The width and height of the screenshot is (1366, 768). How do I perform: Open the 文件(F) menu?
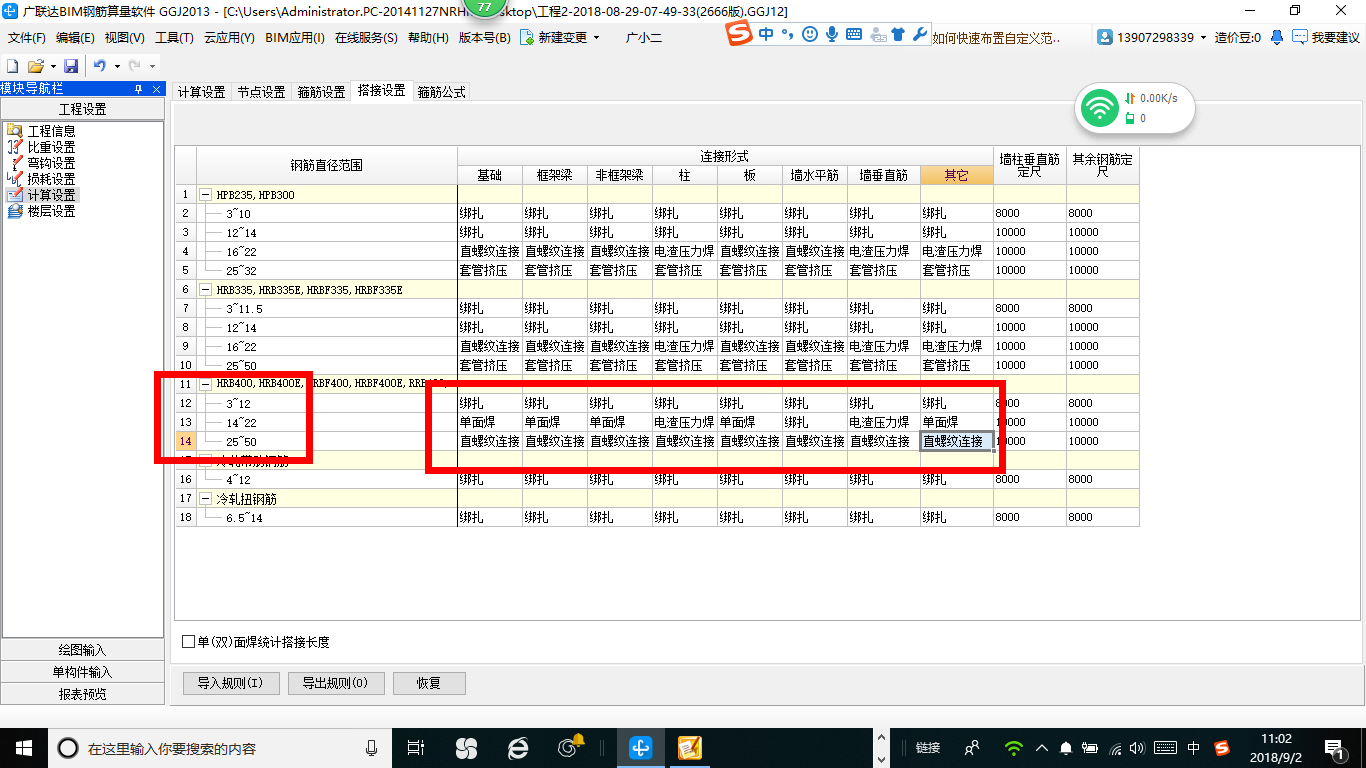pos(27,37)
